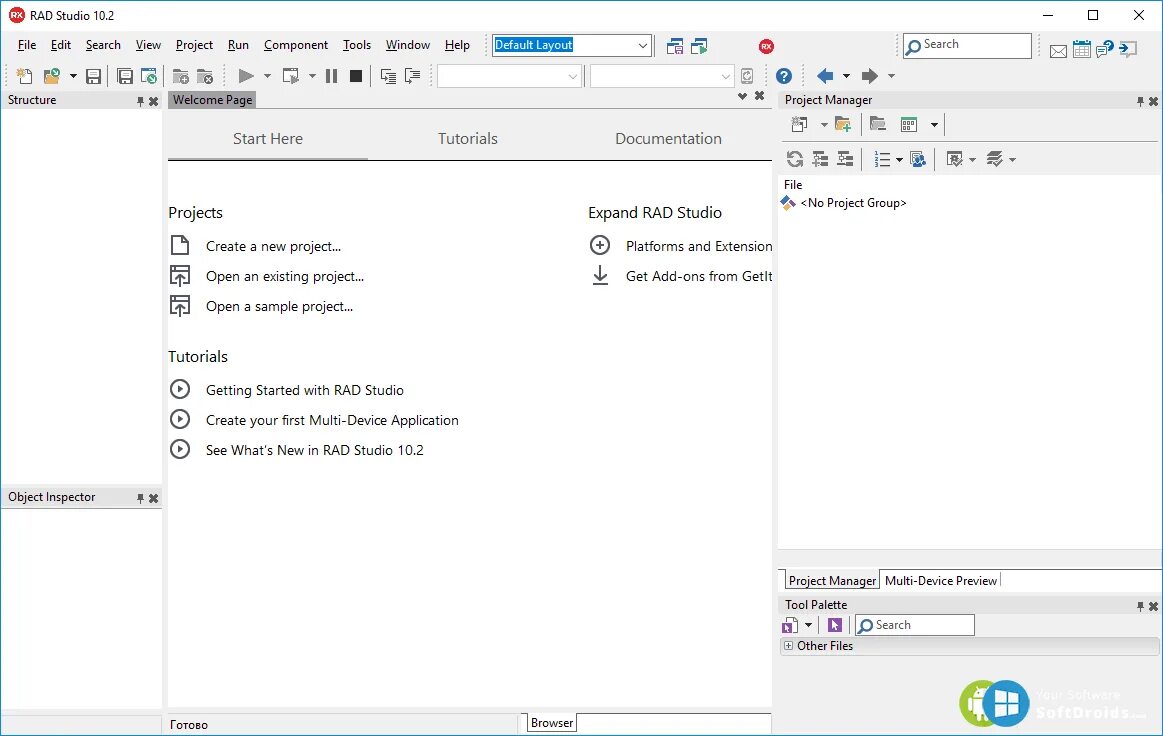This screenshot has width=1163, height=736.
Task: Click the Add file to project icon
Action: point(180,76)
